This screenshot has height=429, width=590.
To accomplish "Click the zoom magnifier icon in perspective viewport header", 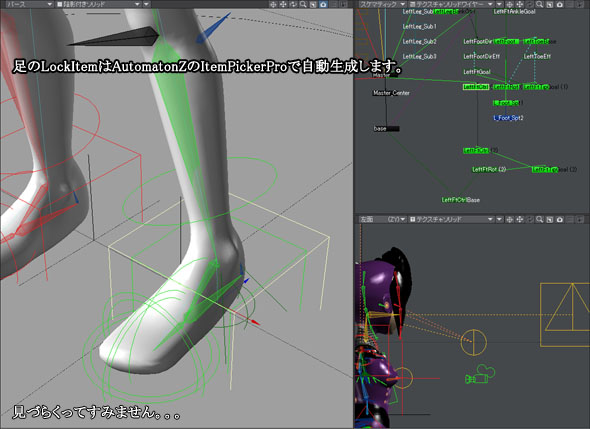I will (x=303, y=4).
